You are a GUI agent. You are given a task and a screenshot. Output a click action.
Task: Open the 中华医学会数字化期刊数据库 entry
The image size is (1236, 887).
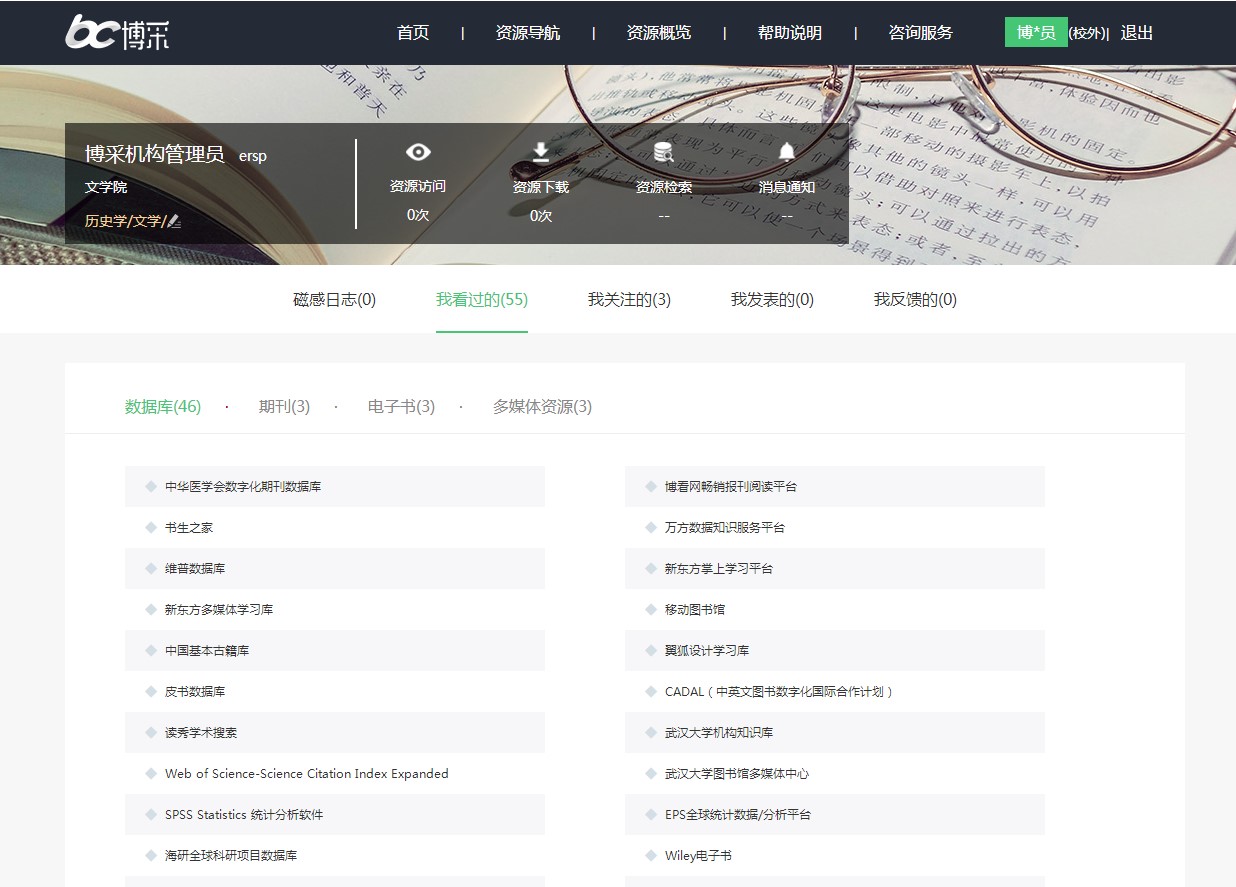(243, 487)
